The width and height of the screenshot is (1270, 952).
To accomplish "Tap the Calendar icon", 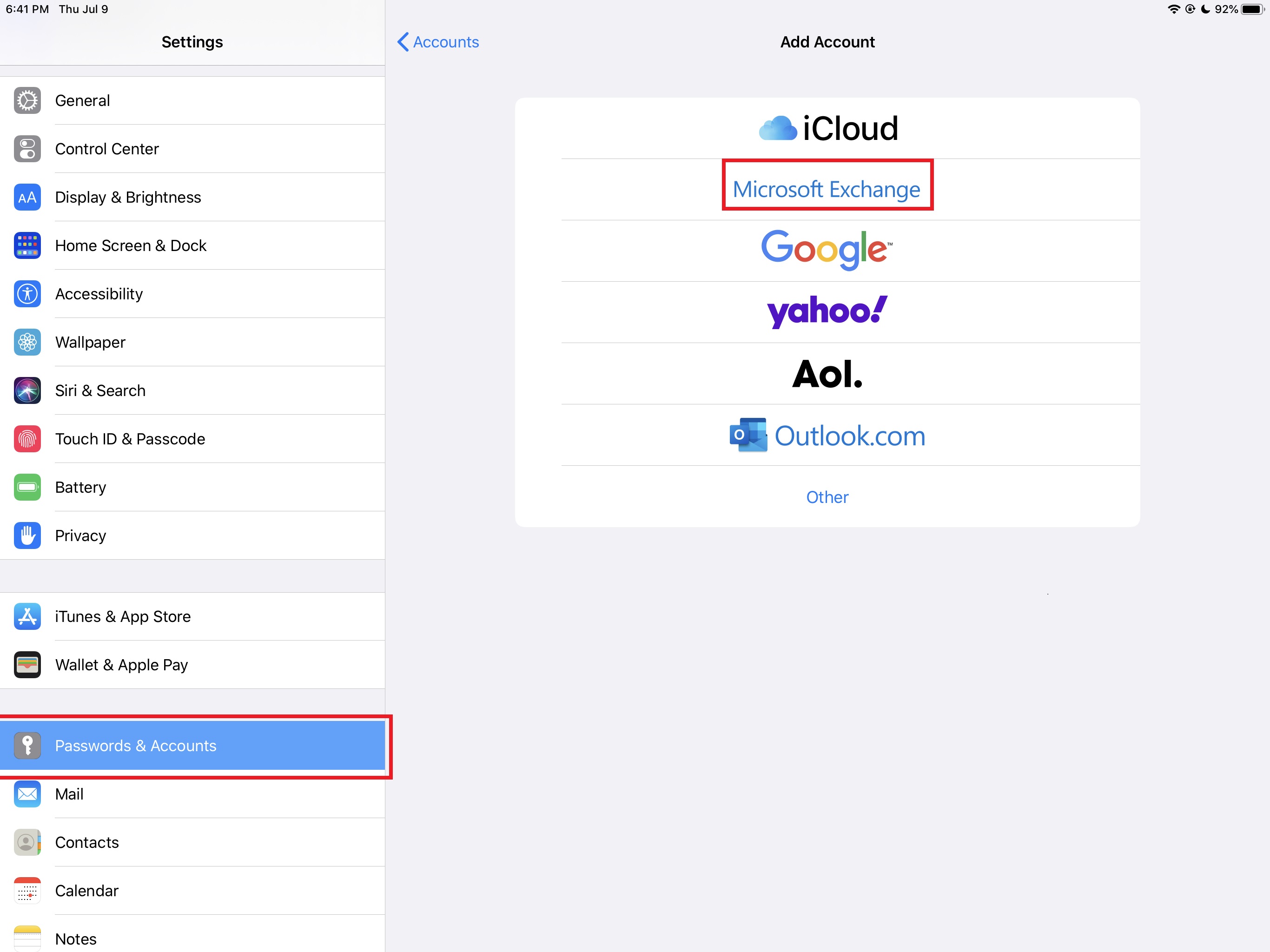I will tap(27, 891).
